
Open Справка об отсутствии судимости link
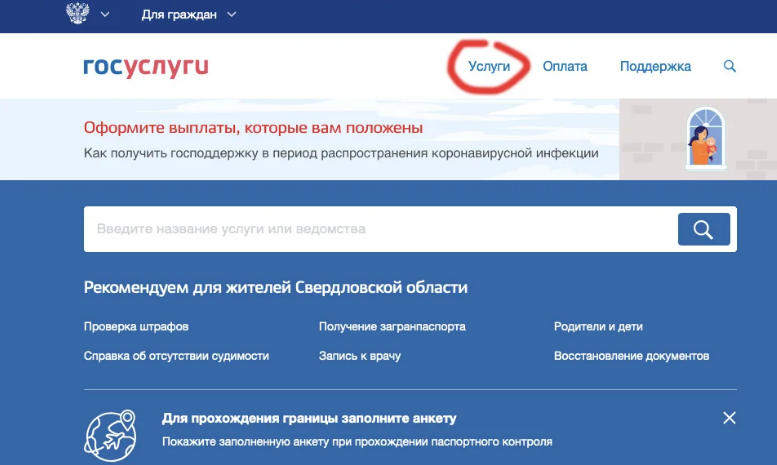(176, 356)
